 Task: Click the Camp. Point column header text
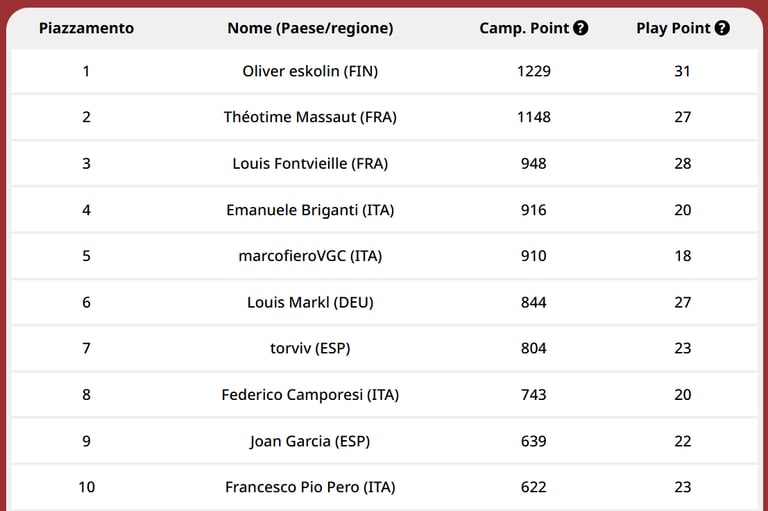tap(524, 28)
